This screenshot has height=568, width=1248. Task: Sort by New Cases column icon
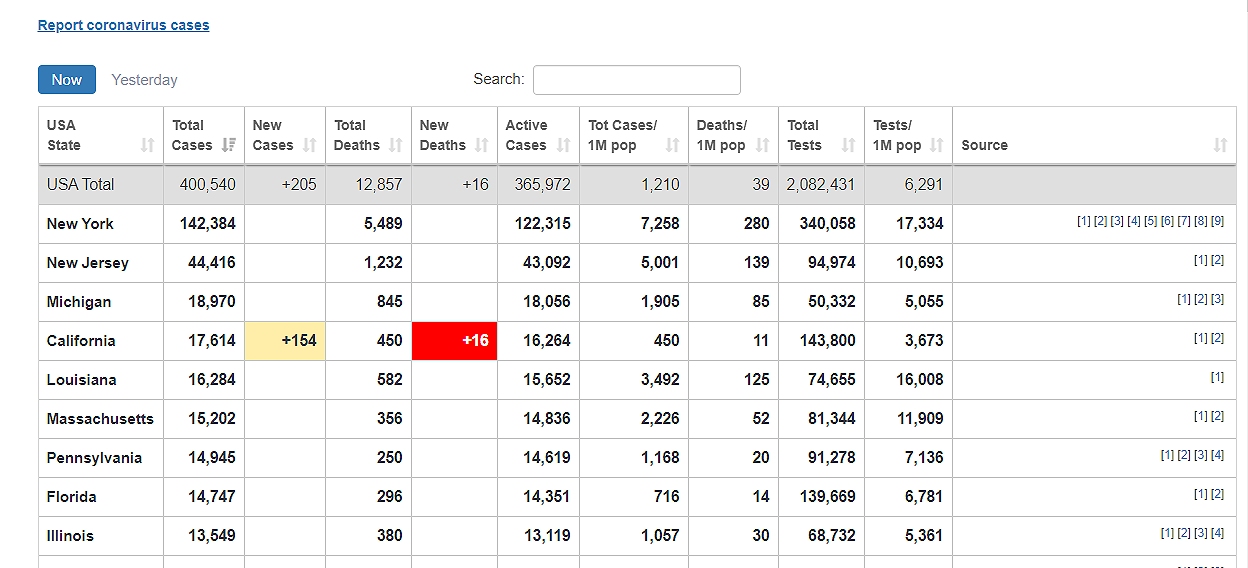[309, 146]
